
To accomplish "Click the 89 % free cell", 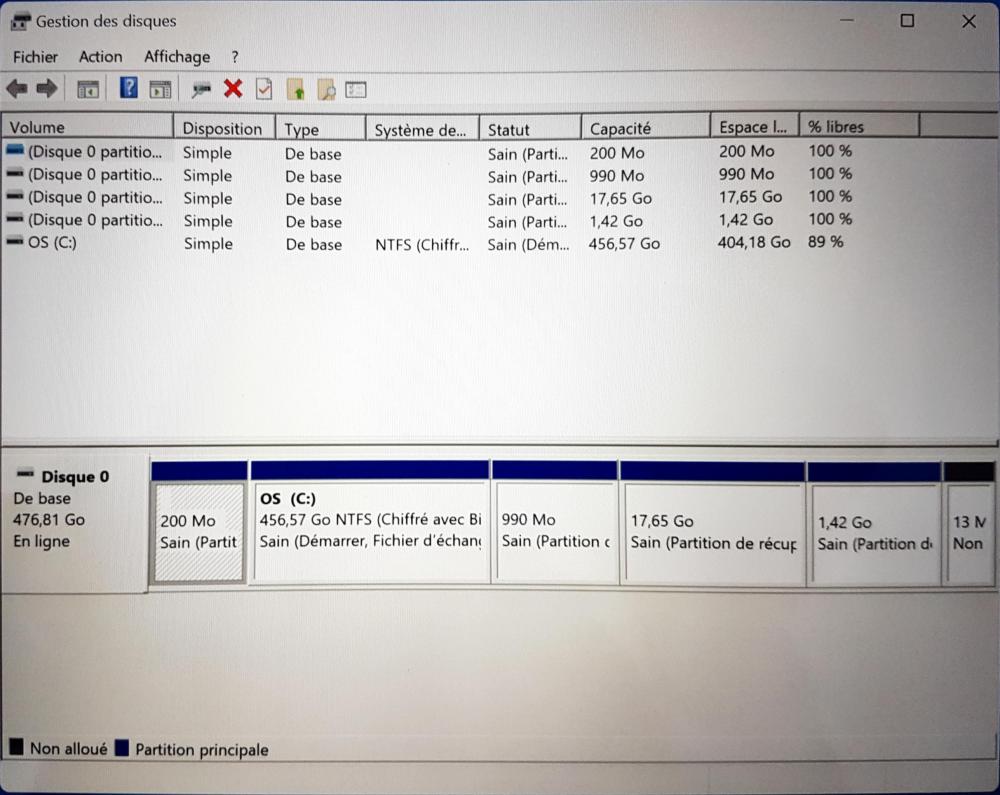I will pos(825,242).
